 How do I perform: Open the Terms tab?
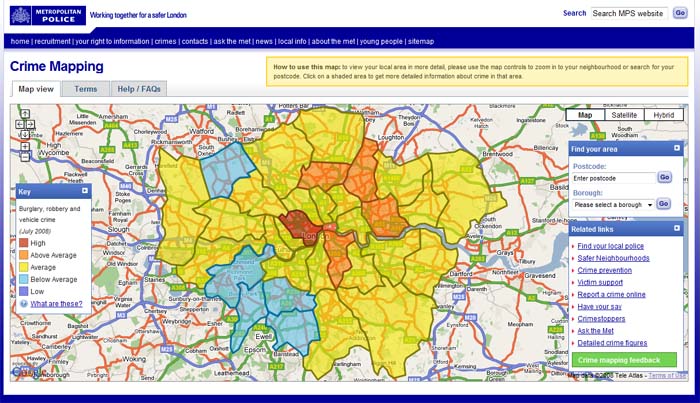click(x=86, y=89)
